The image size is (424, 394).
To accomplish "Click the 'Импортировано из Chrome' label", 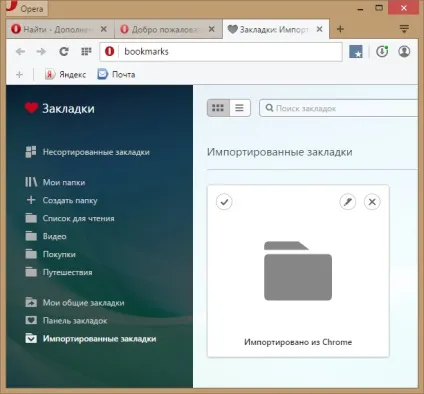I will pyautogui.click(x=298, y=342).
